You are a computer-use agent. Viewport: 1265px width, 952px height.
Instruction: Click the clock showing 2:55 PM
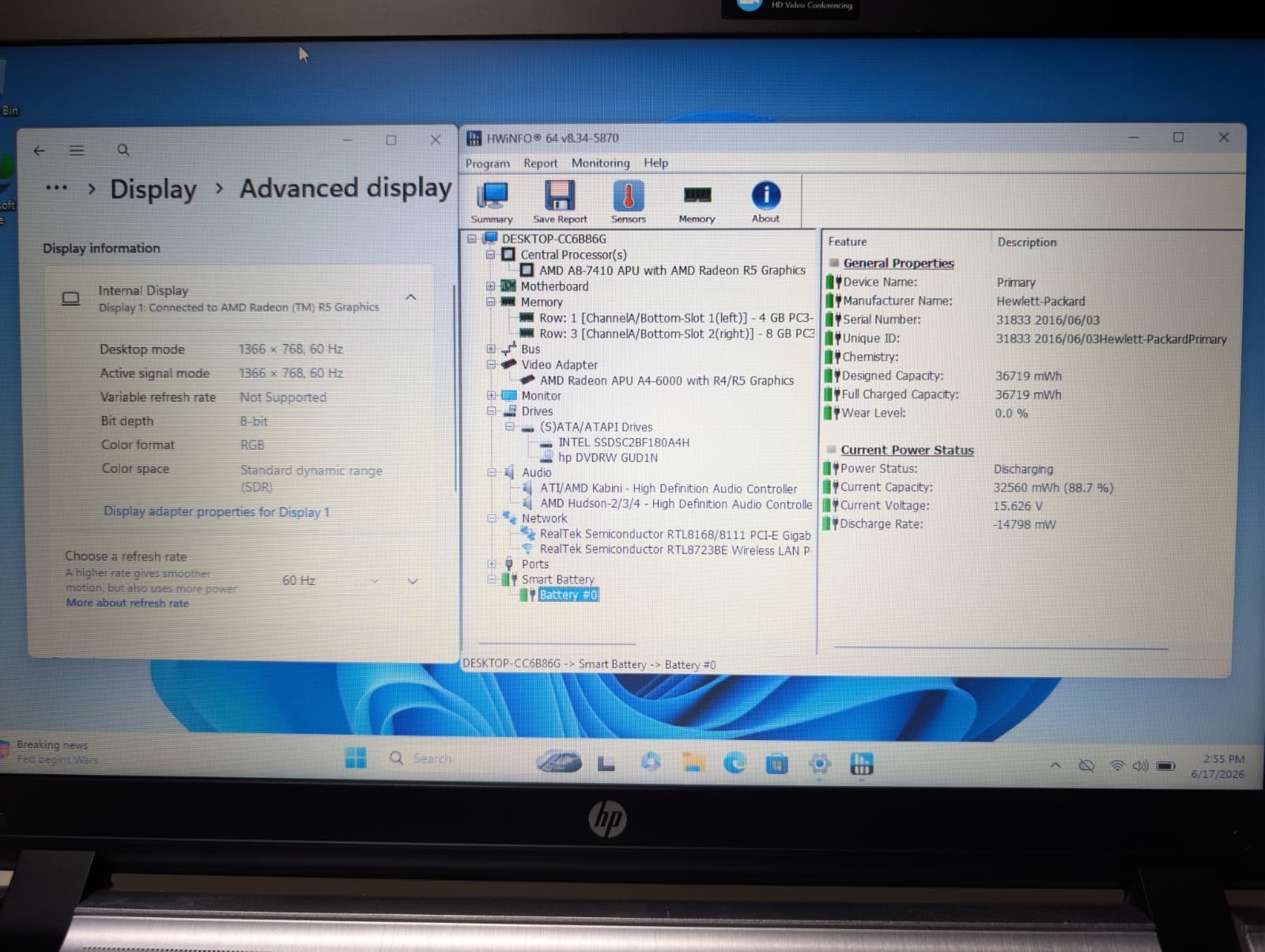[x=1223, y=759]
